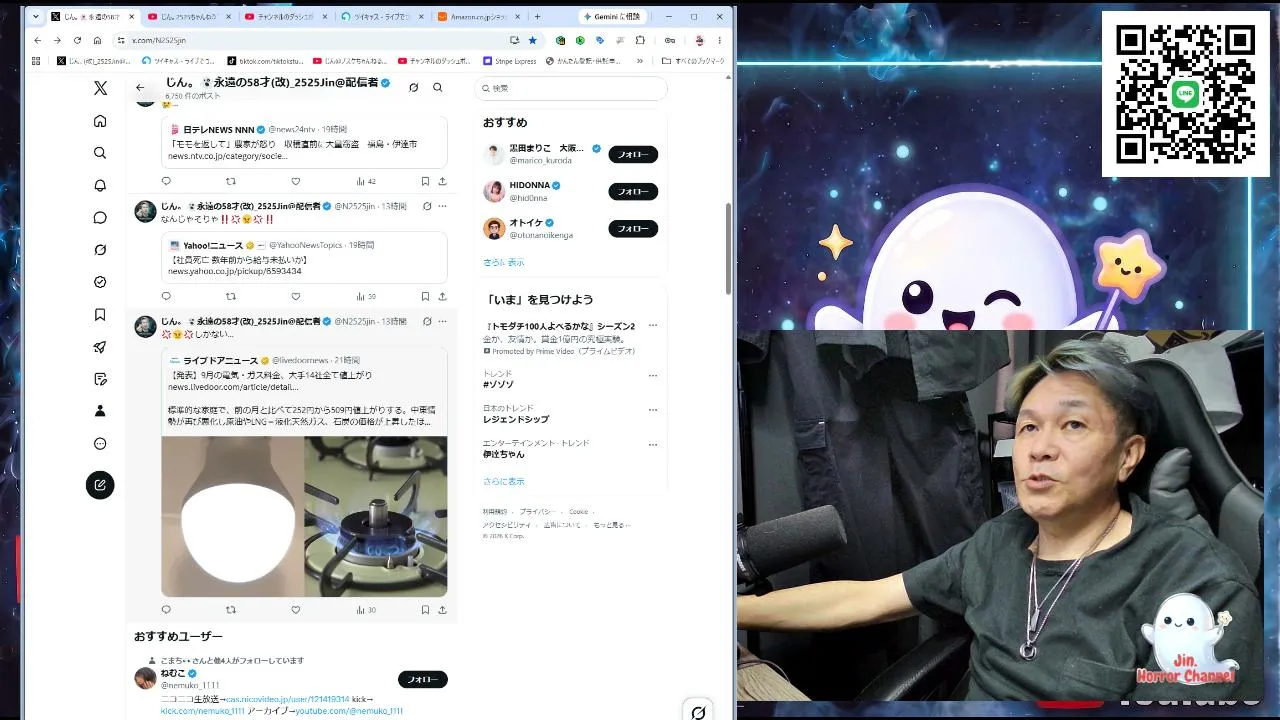Share the Yahoo!ニュース quote post
1280x720 pixels.
(442, 296)
